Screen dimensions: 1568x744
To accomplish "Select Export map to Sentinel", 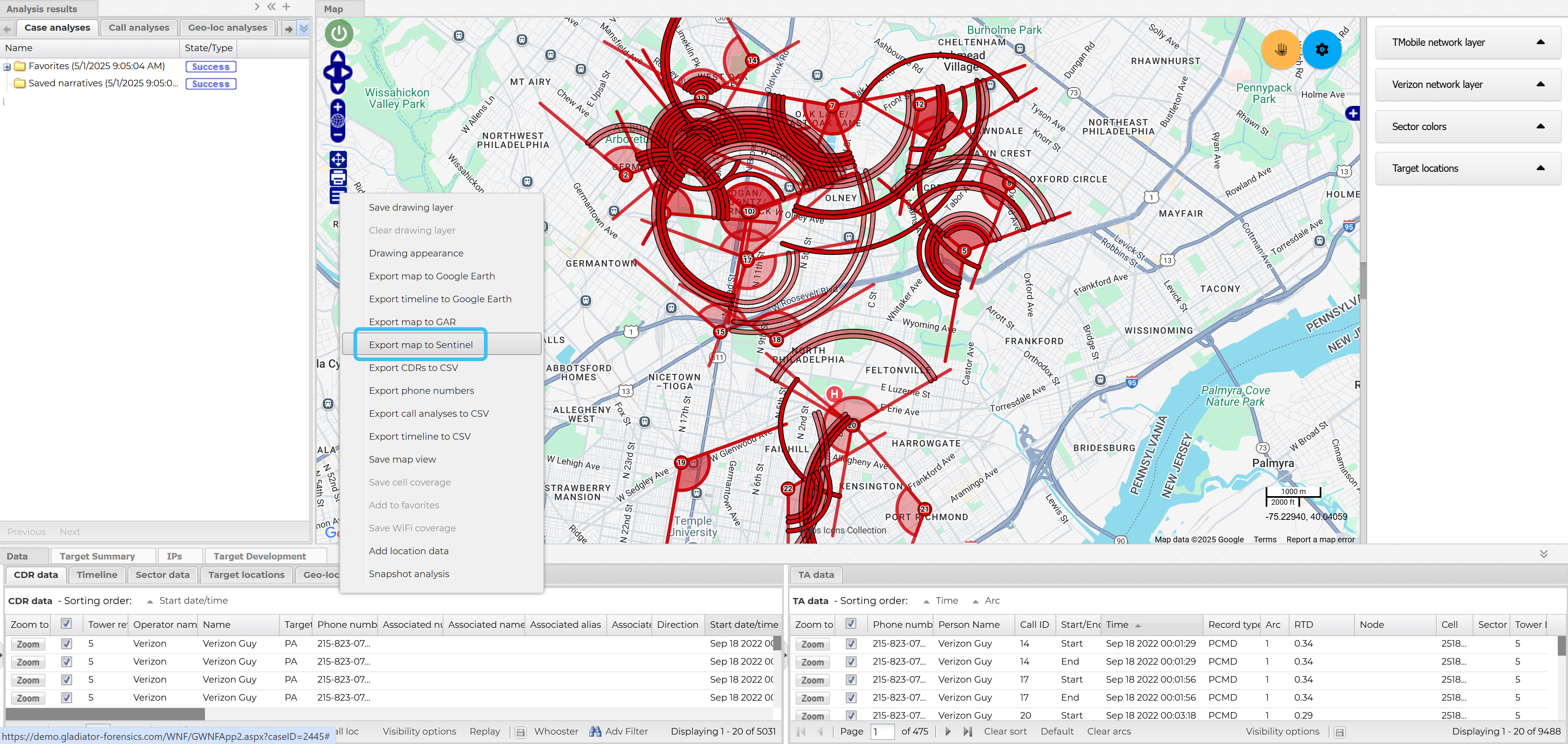I will point(421,345).
